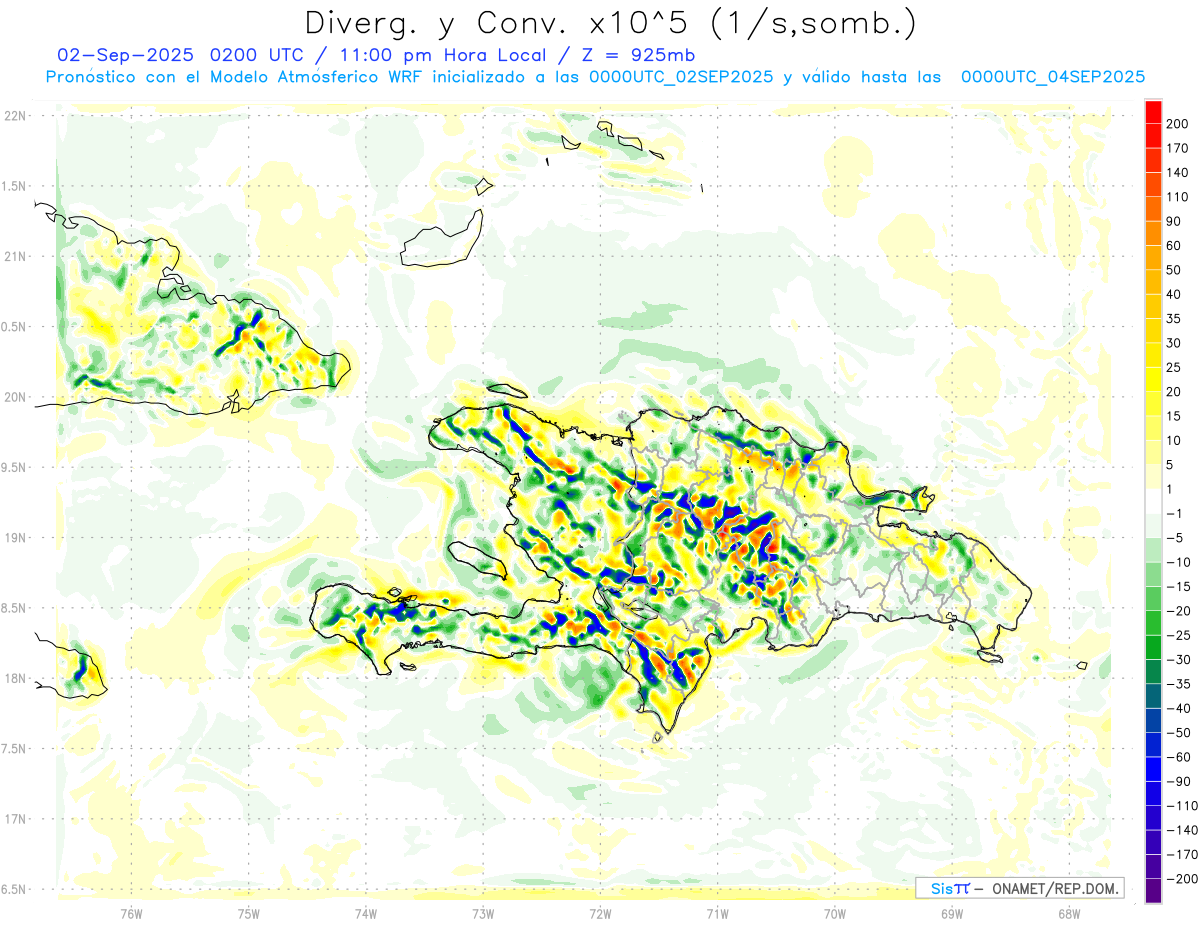Image resolution: width=1200 pixels, height=927 pixels.
Task: Pick the green colorbar segment between -25 and -30
Action: coord(1154,647)
